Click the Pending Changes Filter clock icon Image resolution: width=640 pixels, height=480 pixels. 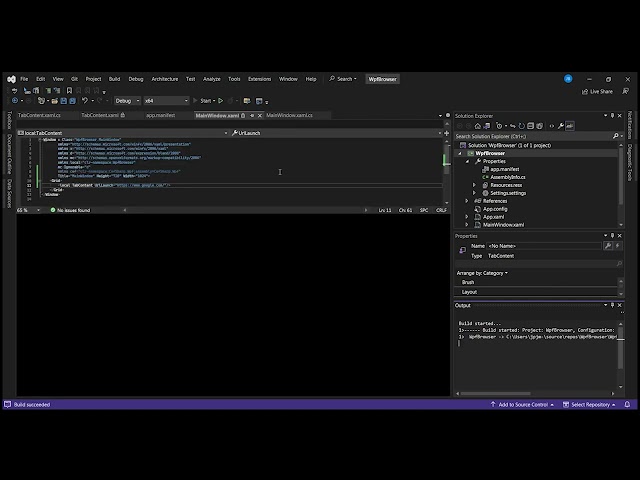(499, 126)
